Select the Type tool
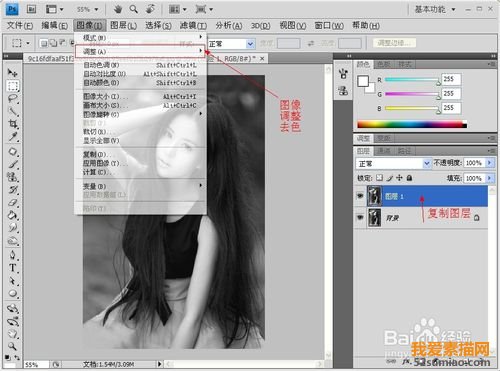500x371 pixels. [x=13, y=268]
